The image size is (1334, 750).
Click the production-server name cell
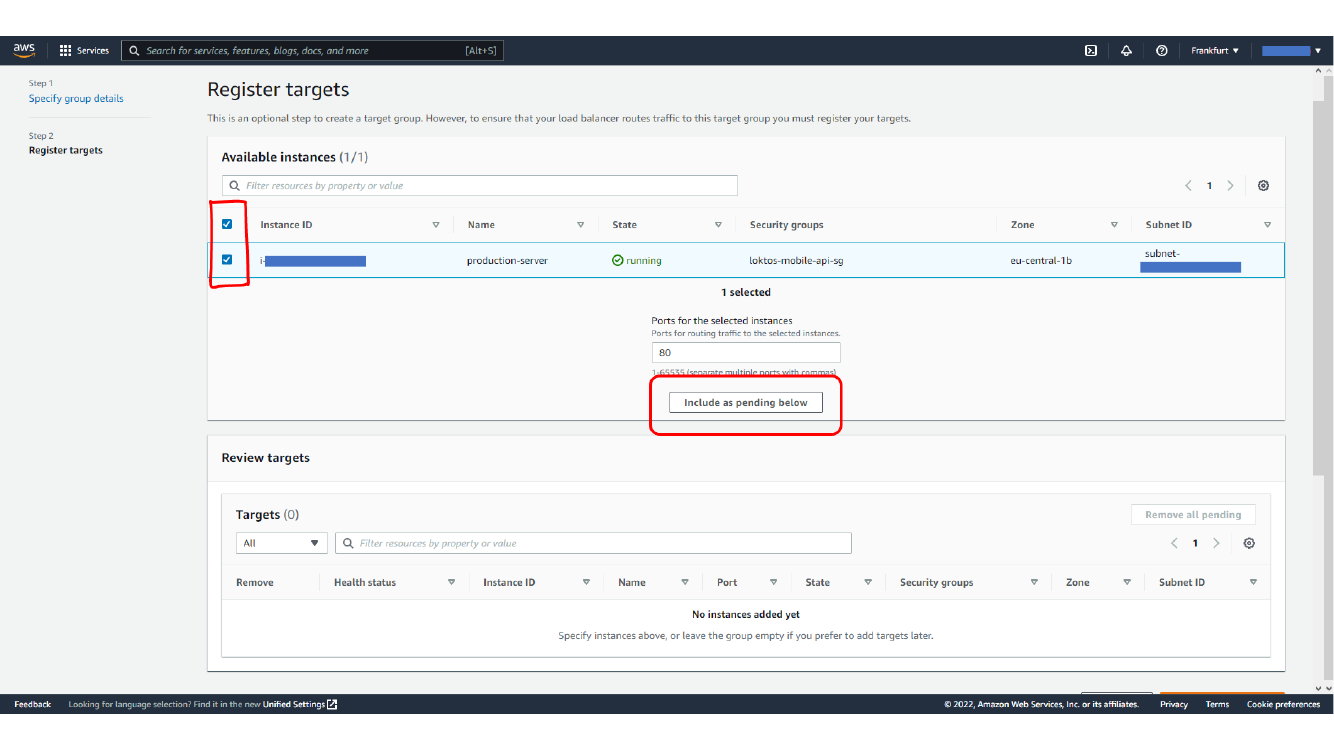point(507,261)
